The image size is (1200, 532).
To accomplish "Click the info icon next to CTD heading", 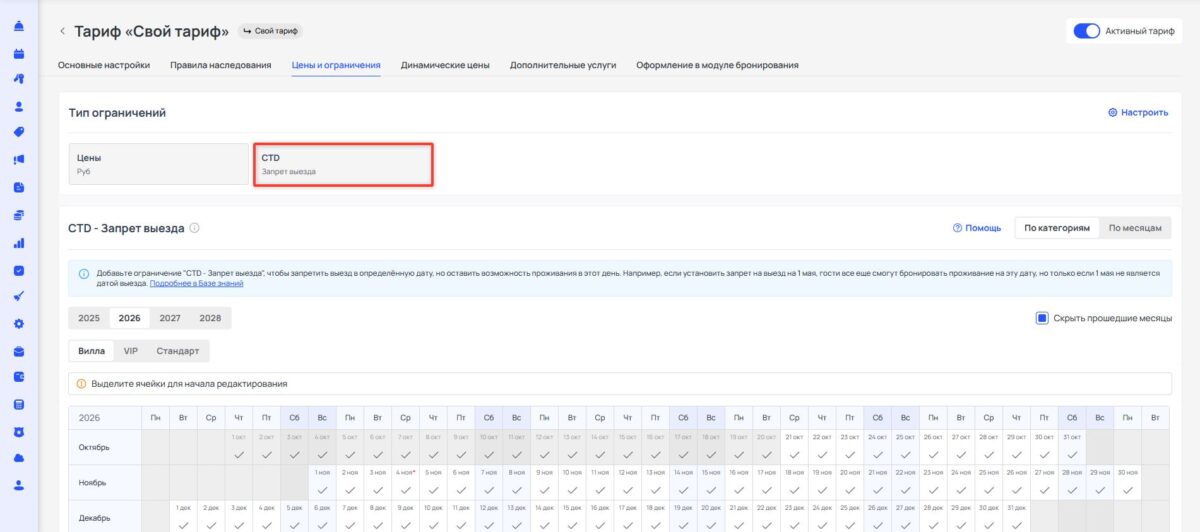I will click(194, 228).
